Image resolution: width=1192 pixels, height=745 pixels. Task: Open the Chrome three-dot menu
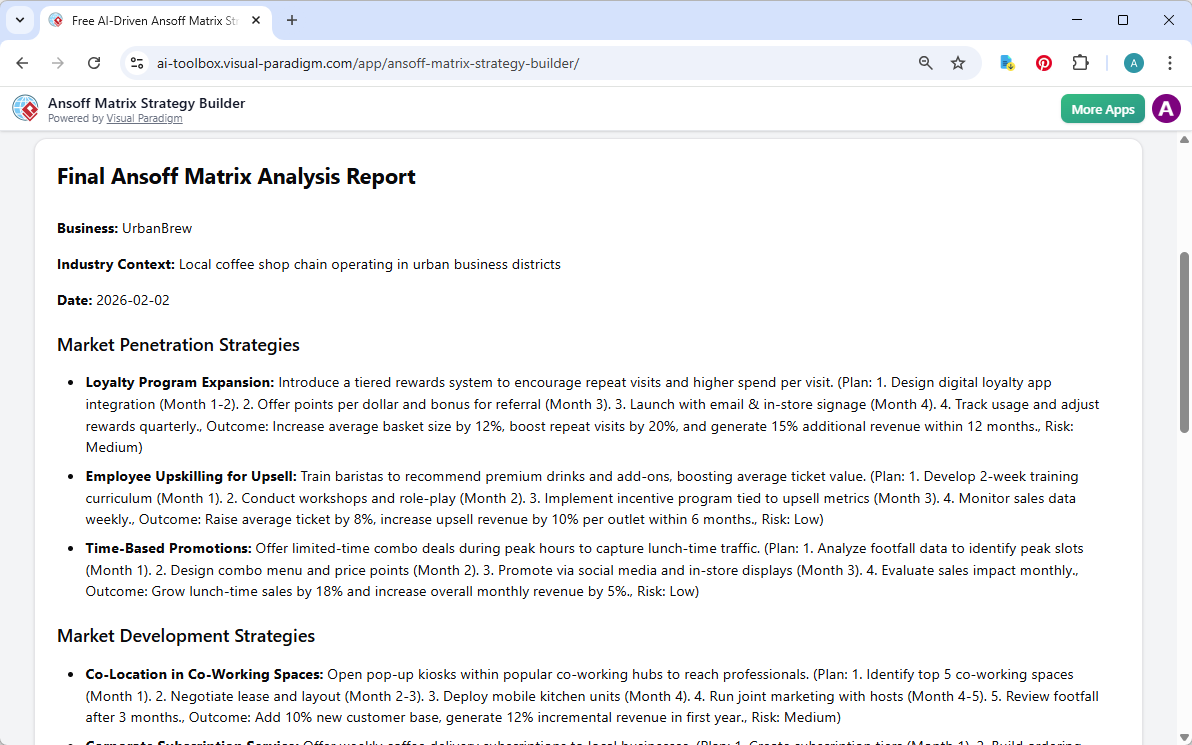(1170, 62)
